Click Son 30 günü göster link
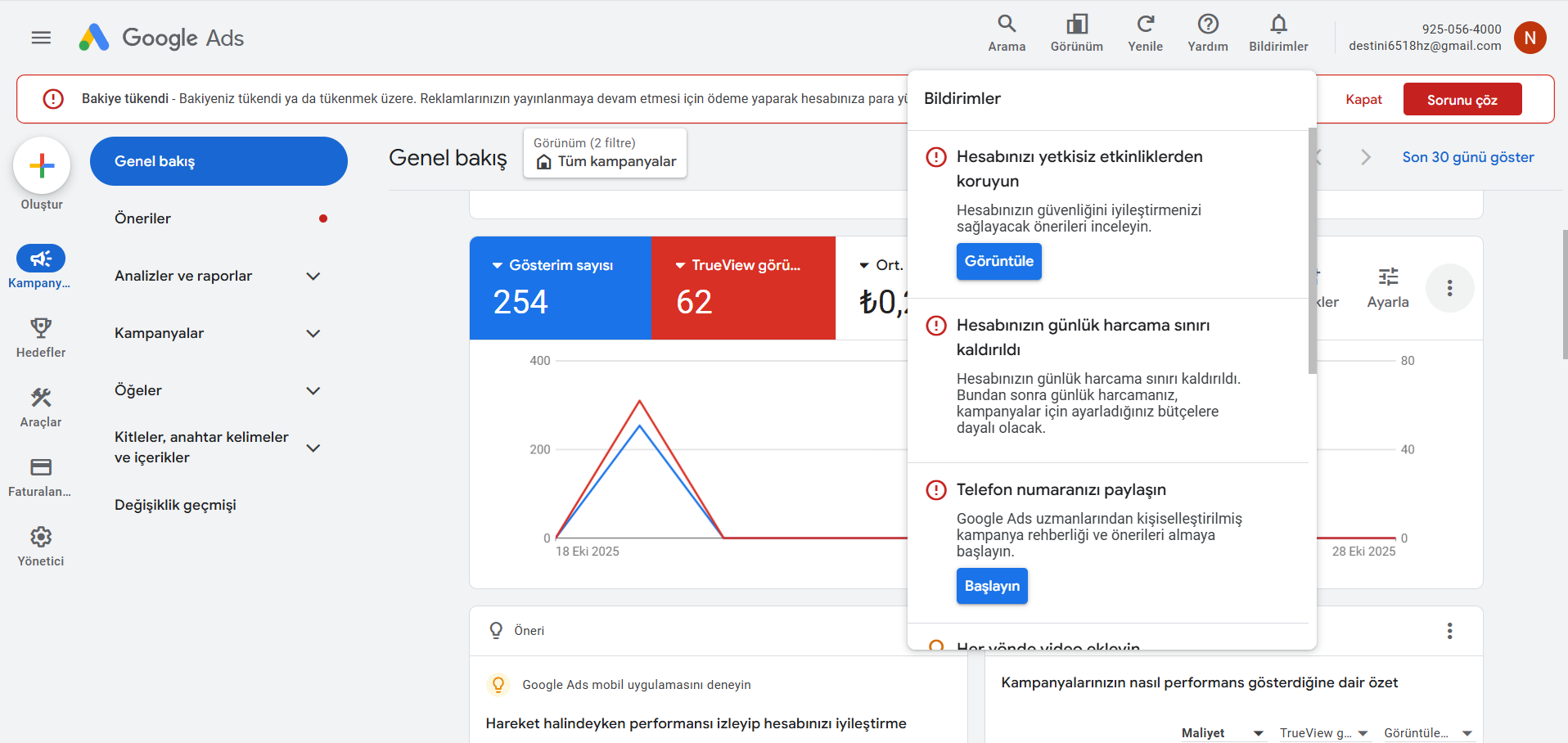The image size is (1568, 743). click(1467, 157)
